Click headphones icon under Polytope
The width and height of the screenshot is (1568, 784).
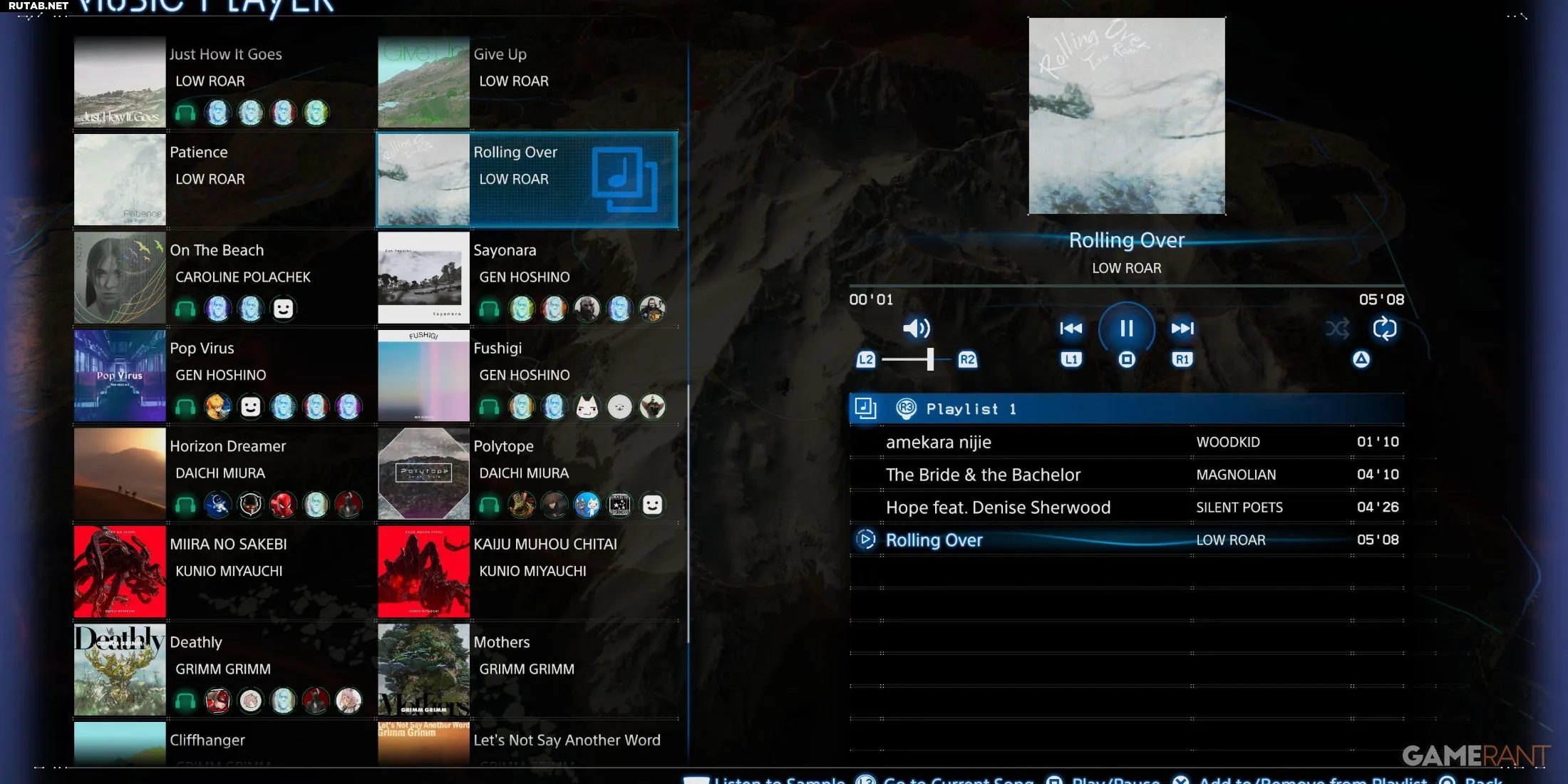point(489,505)
